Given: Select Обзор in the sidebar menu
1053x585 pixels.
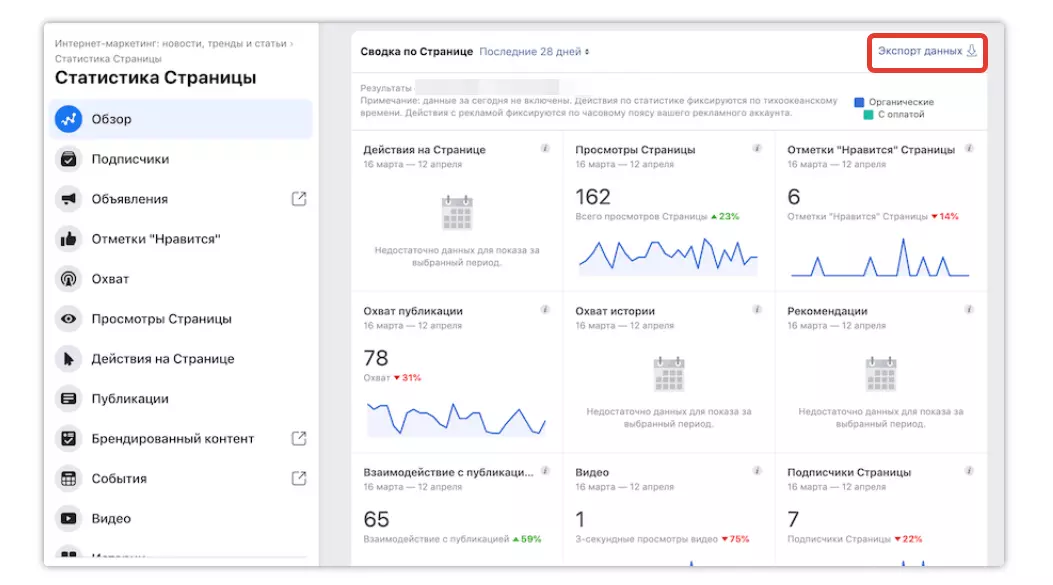Looking at the screenshot, I should 181,119.
